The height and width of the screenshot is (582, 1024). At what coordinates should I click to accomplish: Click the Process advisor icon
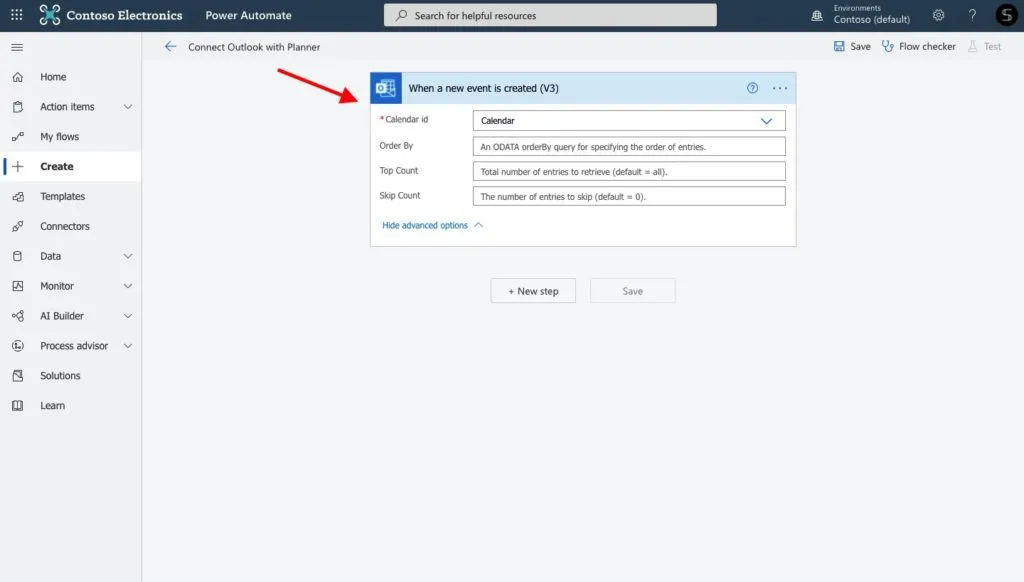(x=18, y=346)
